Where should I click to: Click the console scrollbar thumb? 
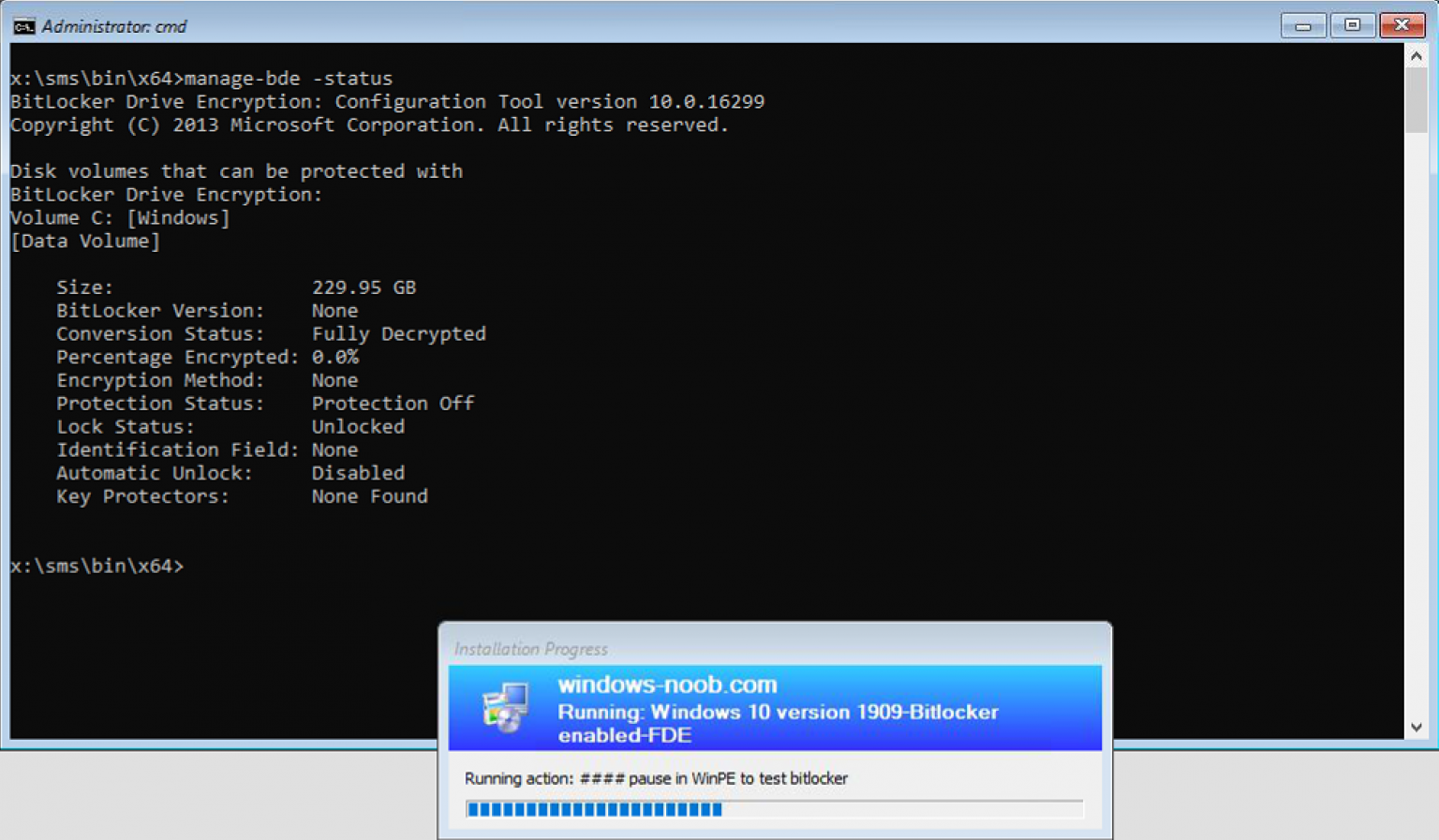(1416, 101)
